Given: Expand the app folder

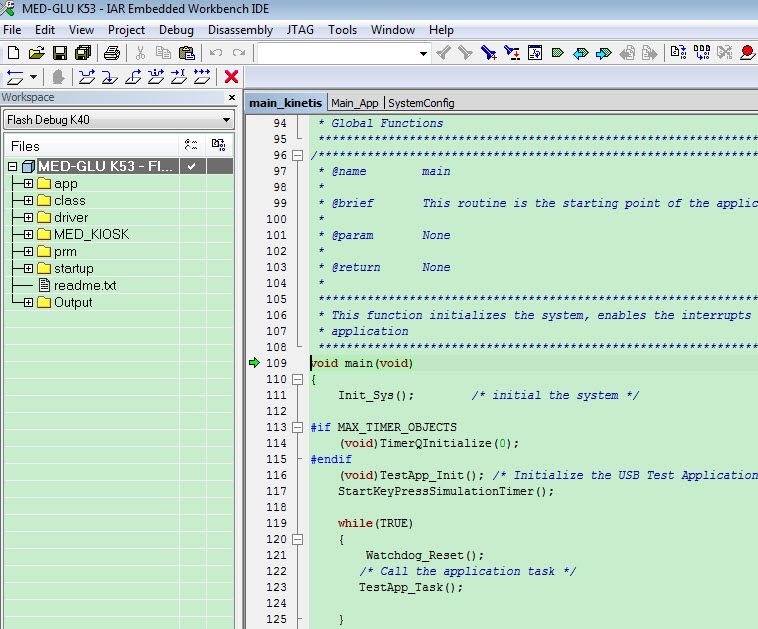Looking at the screenshot, I should (x=29, y=184).
